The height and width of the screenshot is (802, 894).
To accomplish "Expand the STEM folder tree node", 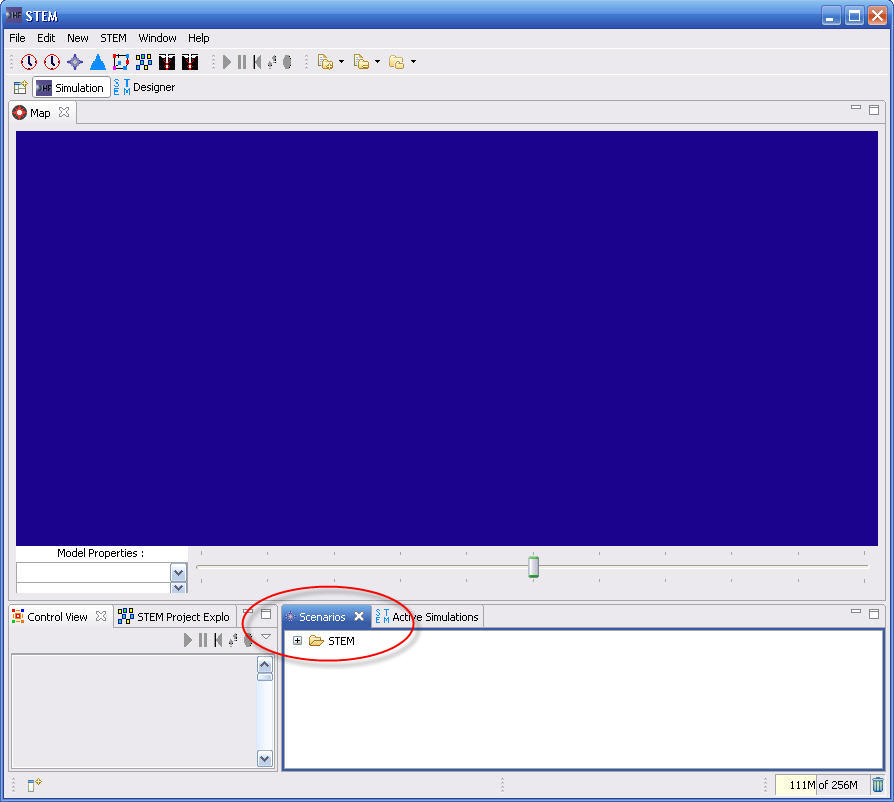I will (297, 641).
